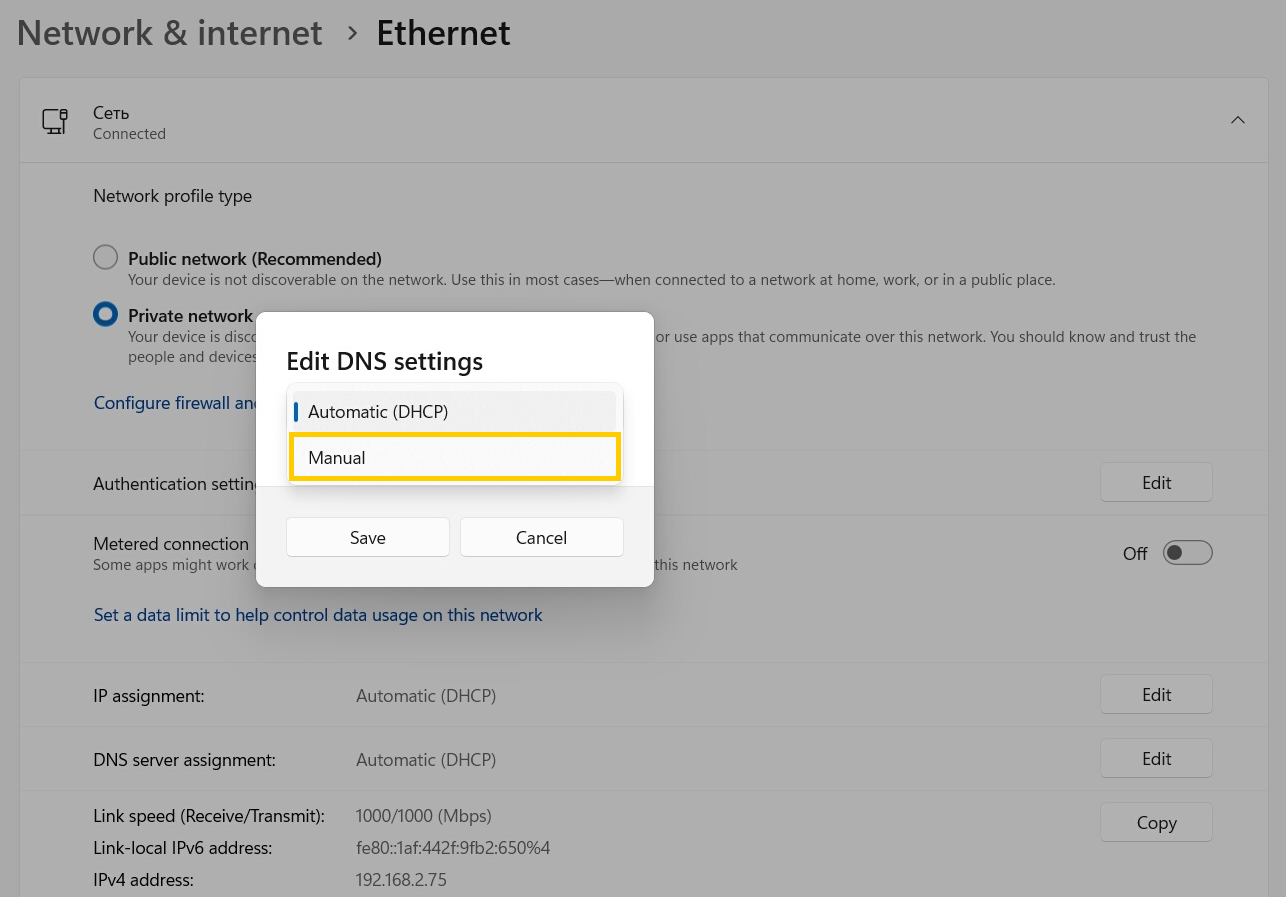The width and height of the screenshot is (1286, 897).
Task: Choose Manual in the DNS settings dropdown
Action: (454, 458)
